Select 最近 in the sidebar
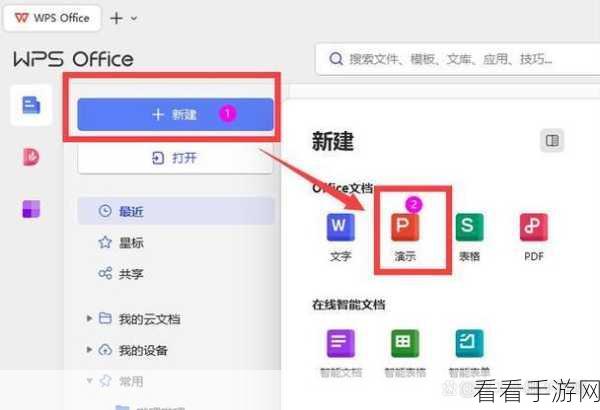Screen dimensions: 600x410 [176, 211]
